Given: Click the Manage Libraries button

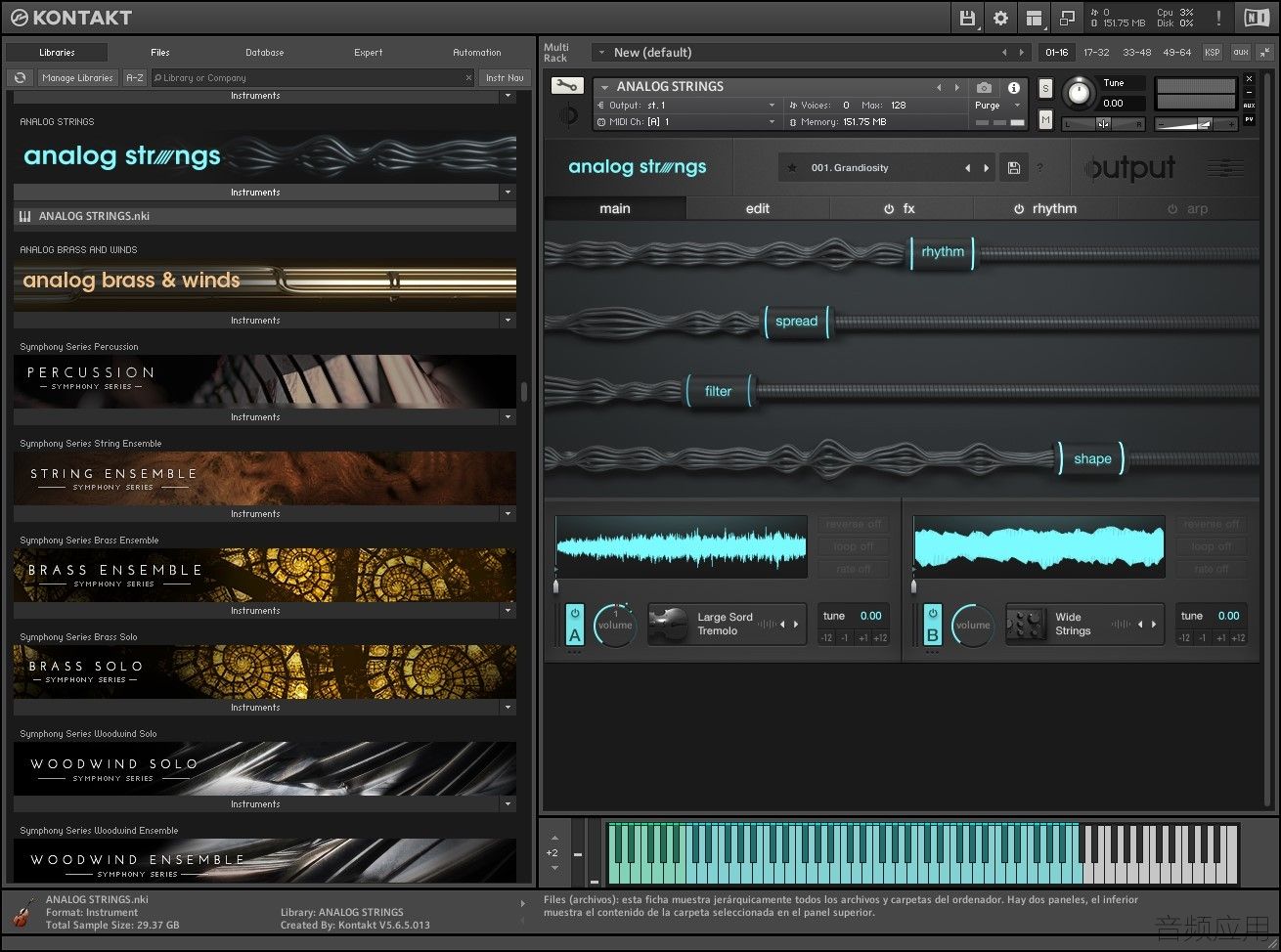Looking at the screenshot, I should [78, 78].
